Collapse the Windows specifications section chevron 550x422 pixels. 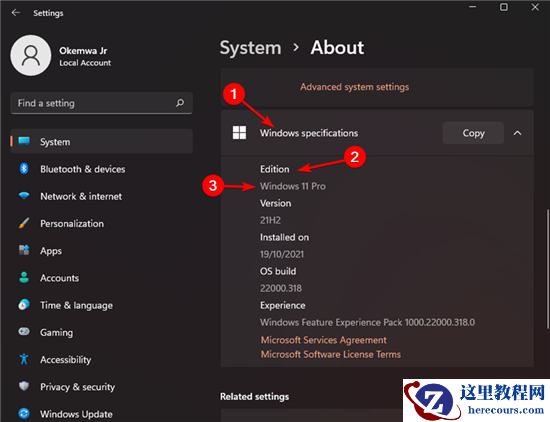(517, 133)
